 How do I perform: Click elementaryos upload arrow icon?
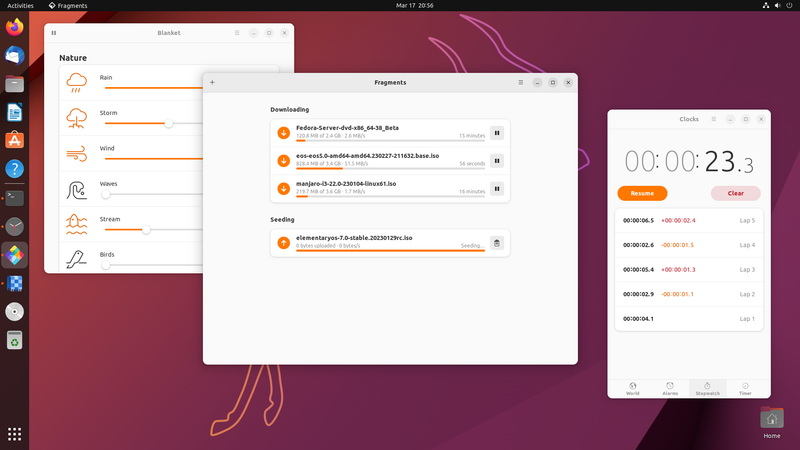tap(284, 243)
